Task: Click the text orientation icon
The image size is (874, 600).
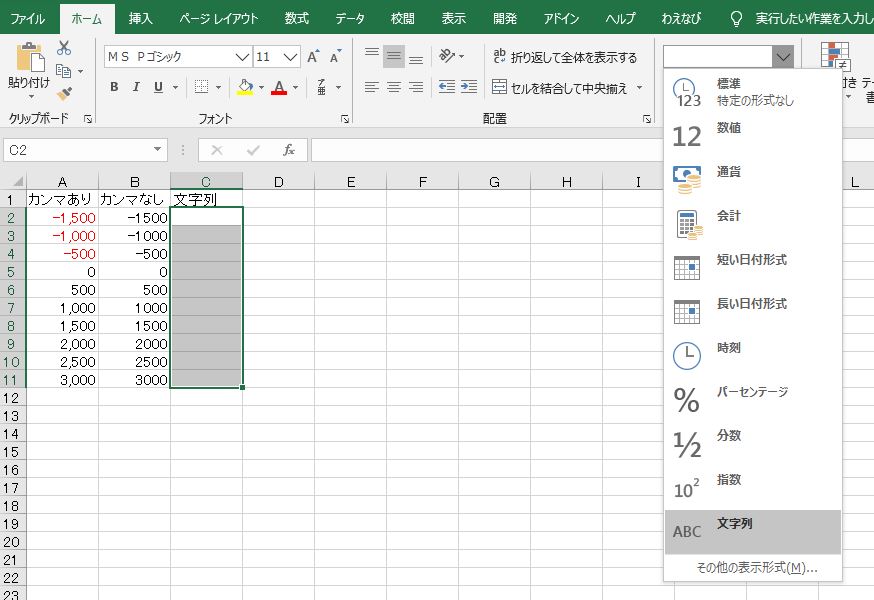Action: [448, 56]
